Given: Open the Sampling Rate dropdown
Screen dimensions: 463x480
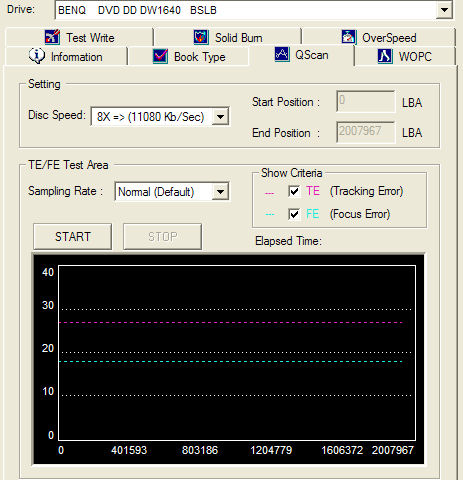Looking at the screenshot, I should (220, 192).
